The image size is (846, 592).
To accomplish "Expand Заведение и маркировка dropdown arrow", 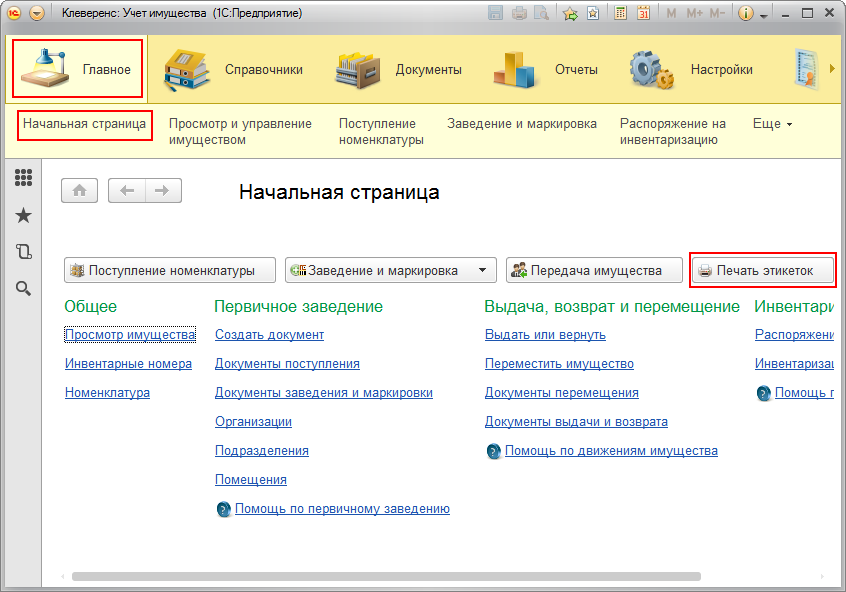I will 483,270.
